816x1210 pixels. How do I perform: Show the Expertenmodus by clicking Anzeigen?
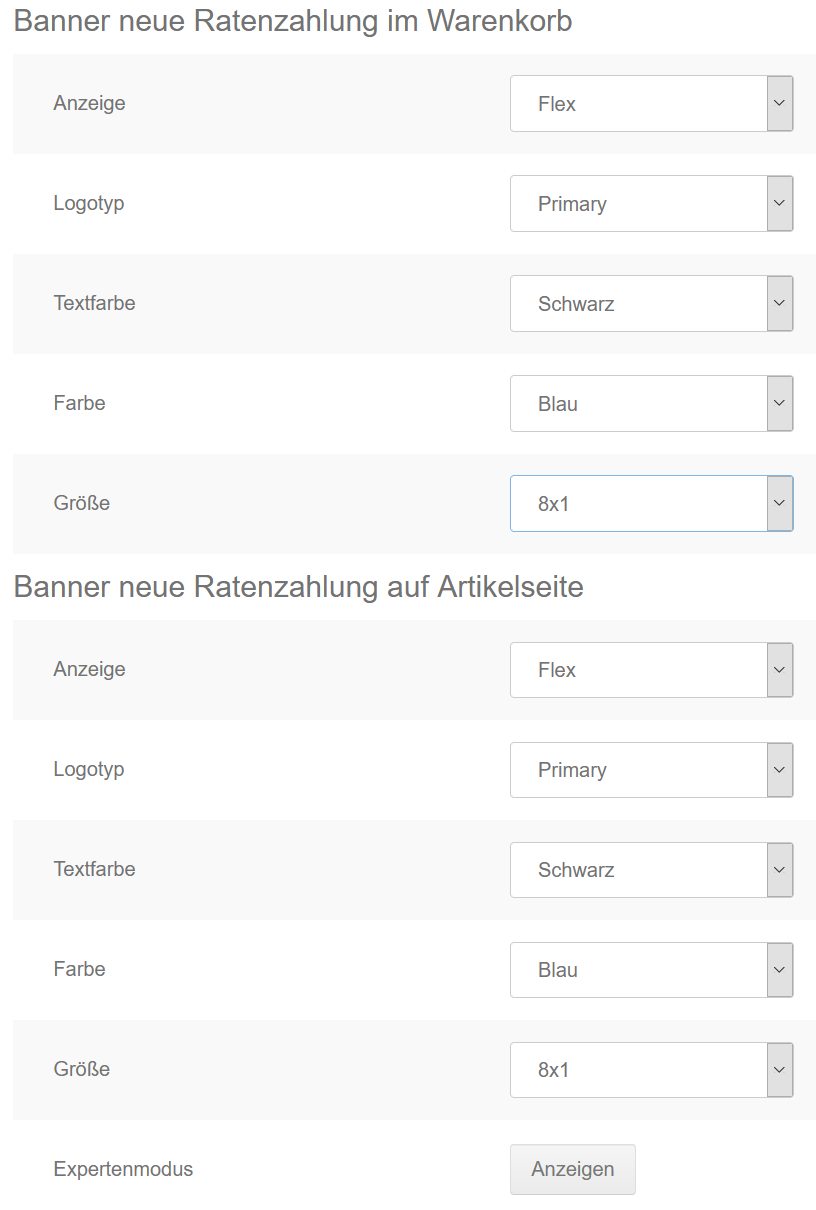pos(572,1169)
